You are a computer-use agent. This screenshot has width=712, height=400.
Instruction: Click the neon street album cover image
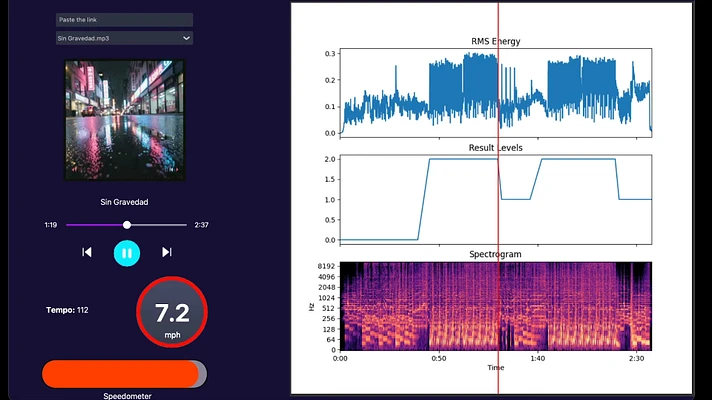click(124, 120)
